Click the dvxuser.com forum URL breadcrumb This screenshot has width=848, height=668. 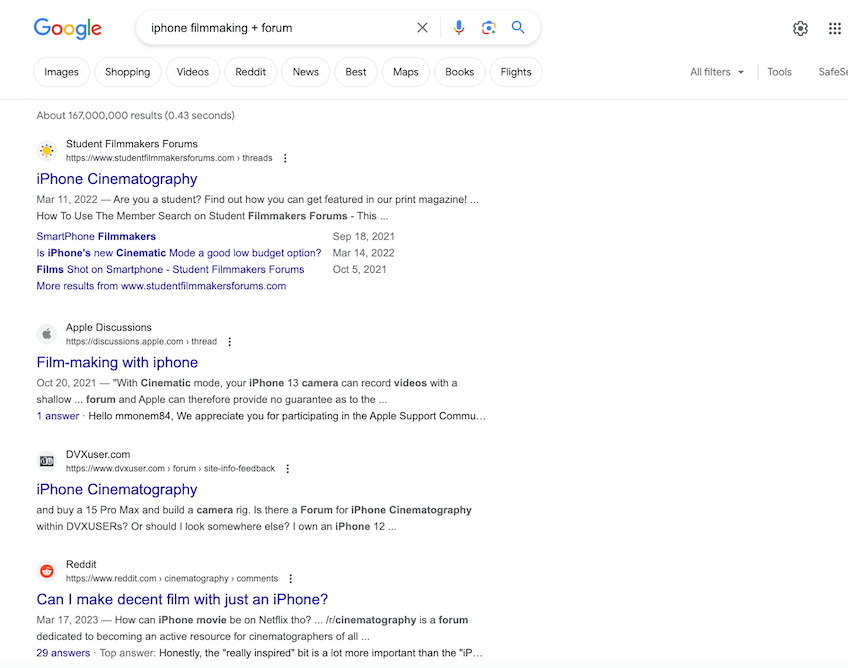(170, 468)
